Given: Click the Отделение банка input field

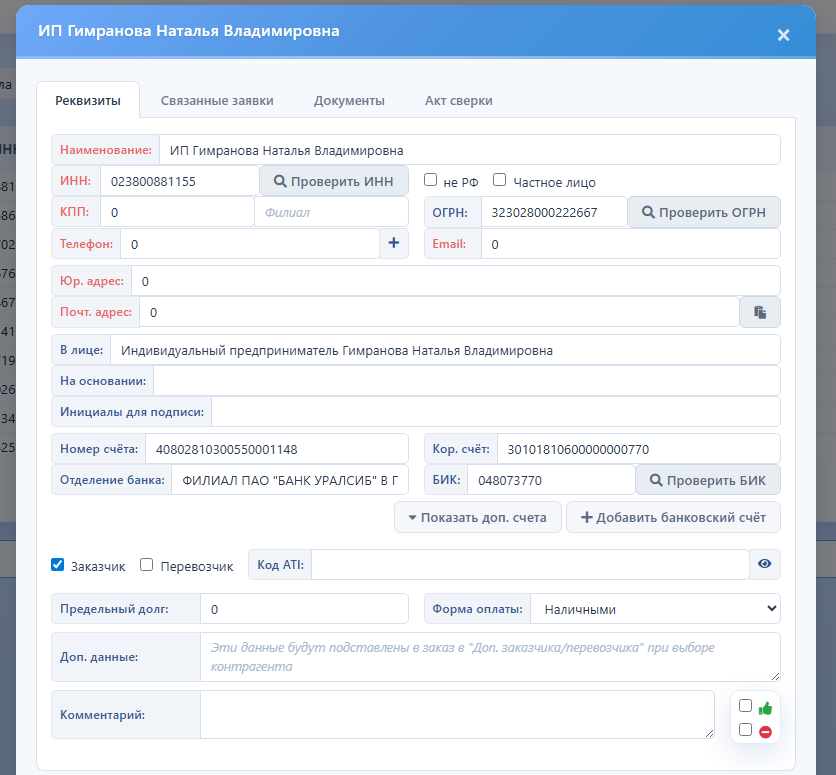Looking at the screenshot, I should coord(290,480).
